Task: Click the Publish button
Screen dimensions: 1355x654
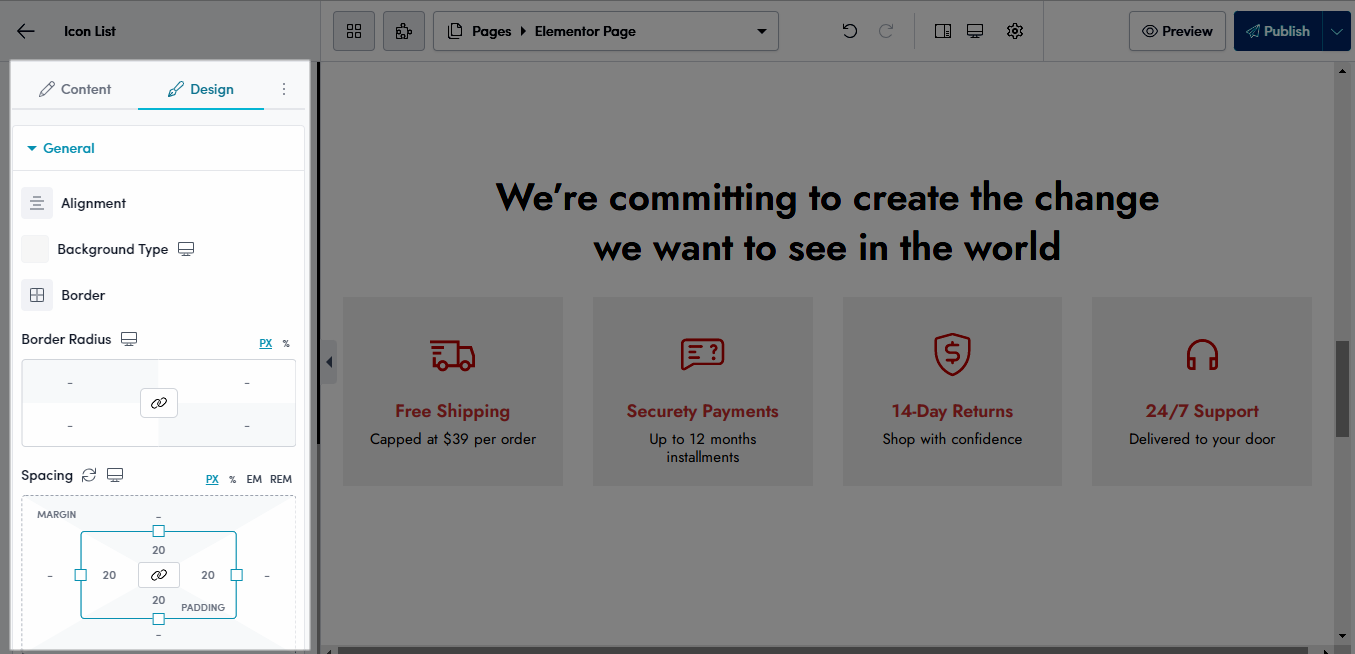Action: (1278, 31)
